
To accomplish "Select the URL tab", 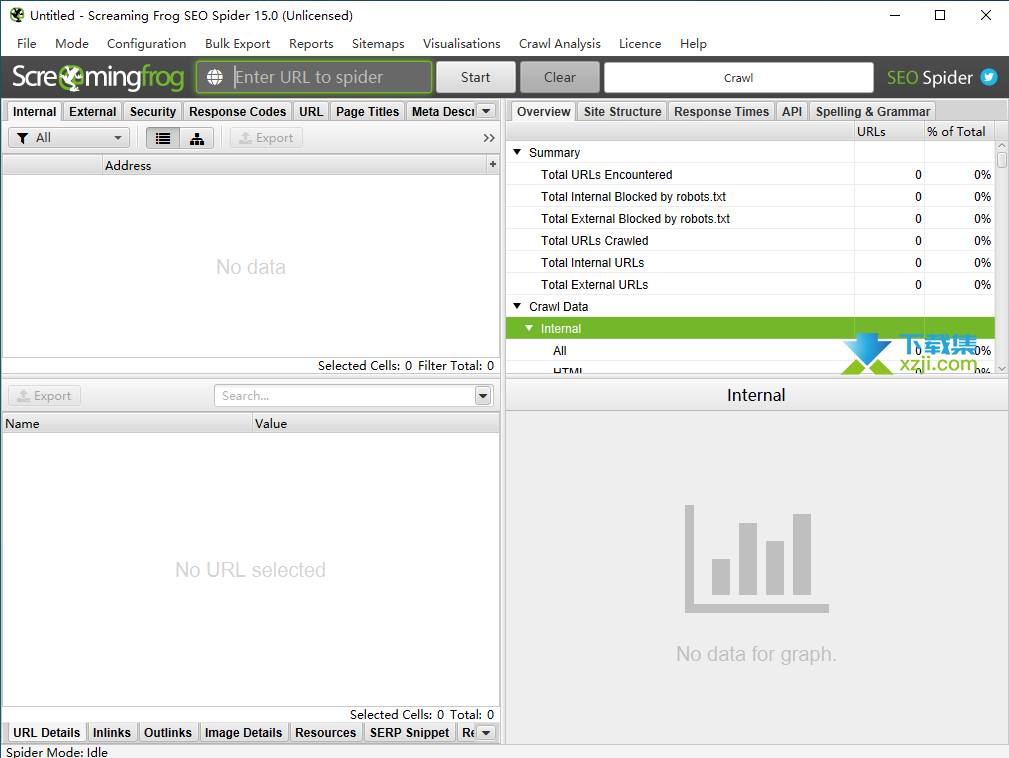I will (x=311, y=111).
